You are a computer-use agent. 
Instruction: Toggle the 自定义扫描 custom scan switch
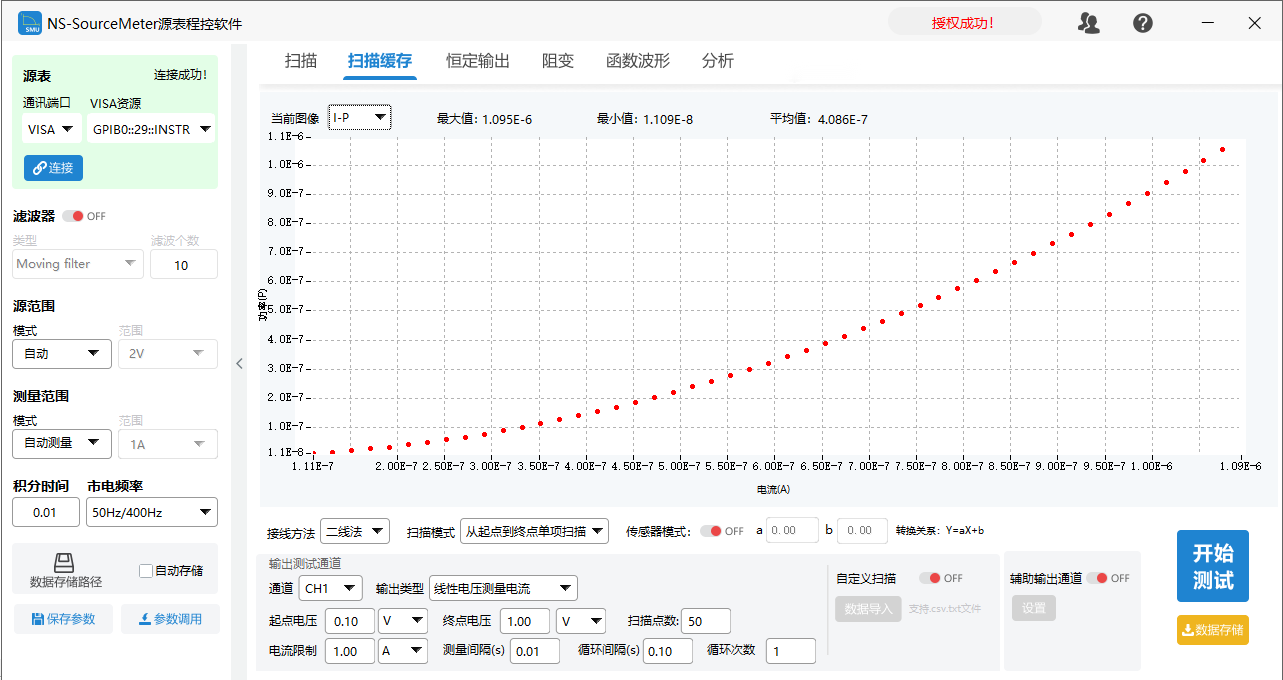(x=930, y=578)
